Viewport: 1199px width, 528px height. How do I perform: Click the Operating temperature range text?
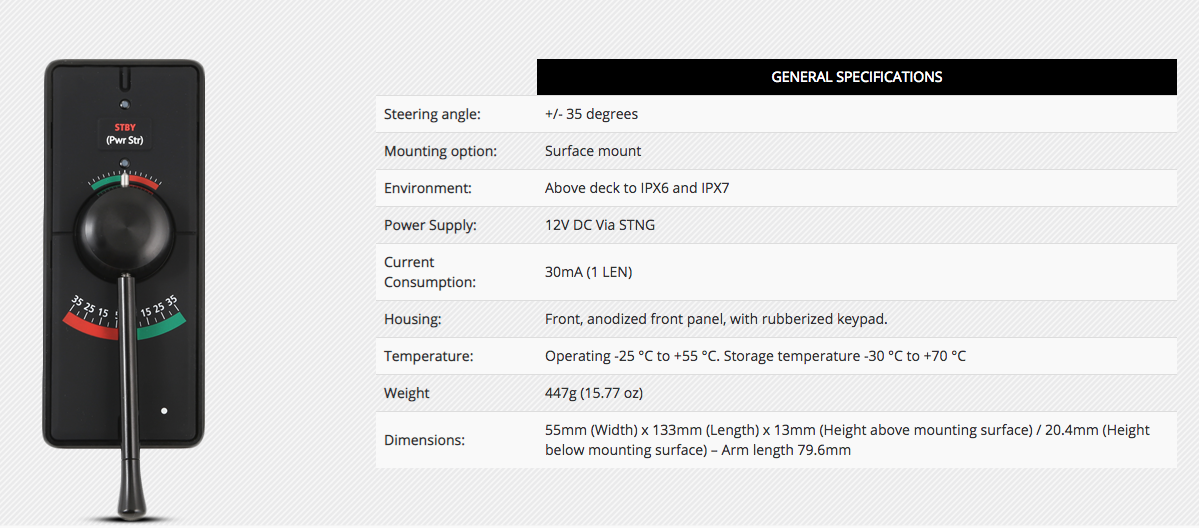(x=755, y=356)
